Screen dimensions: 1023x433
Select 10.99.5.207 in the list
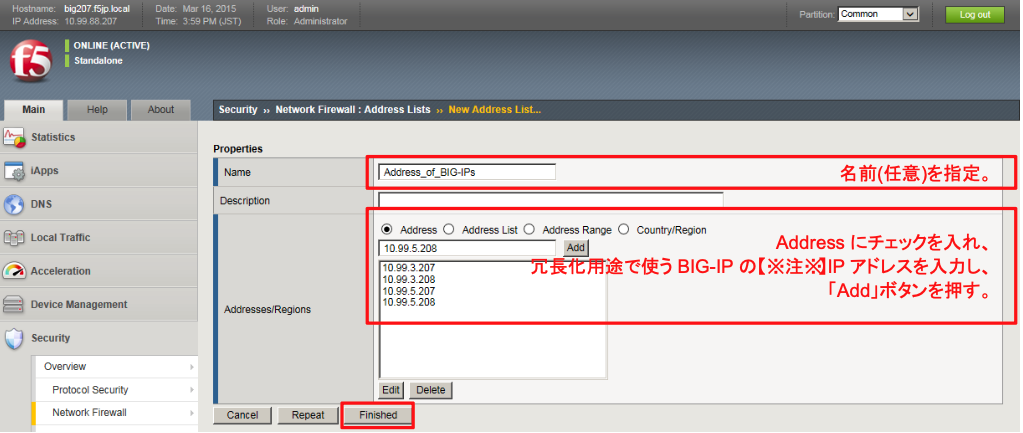tap(408, 291)
